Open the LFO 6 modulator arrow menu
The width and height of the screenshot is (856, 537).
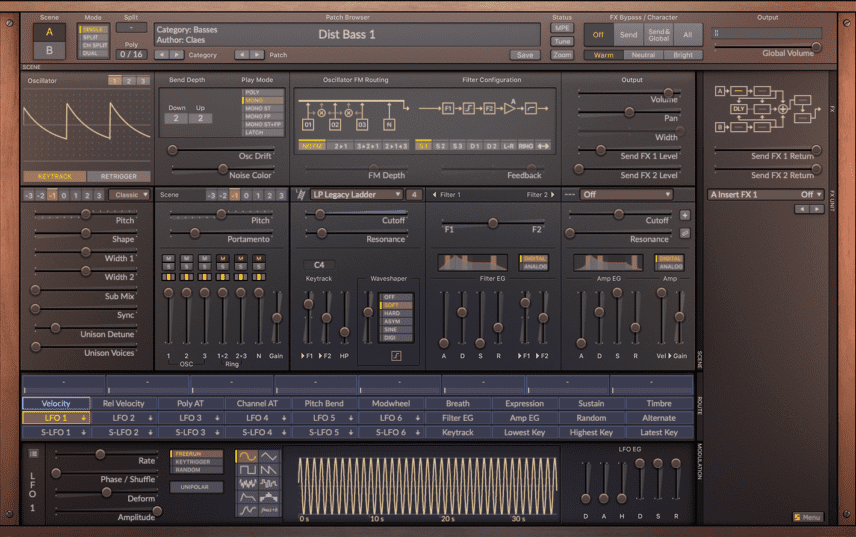pyautogui.click(x=418, y=418)
